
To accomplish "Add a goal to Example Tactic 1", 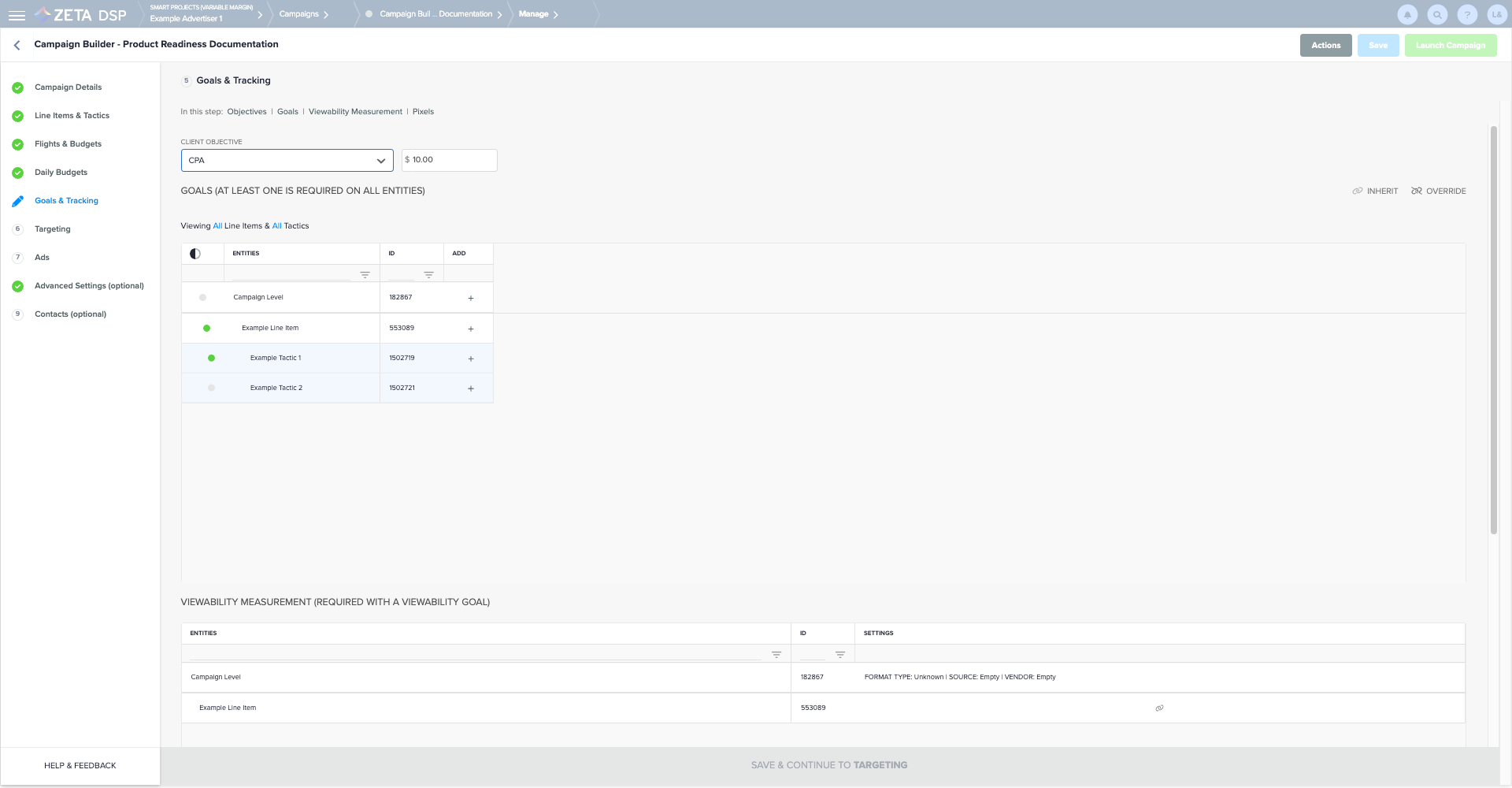I will (471, 359).
